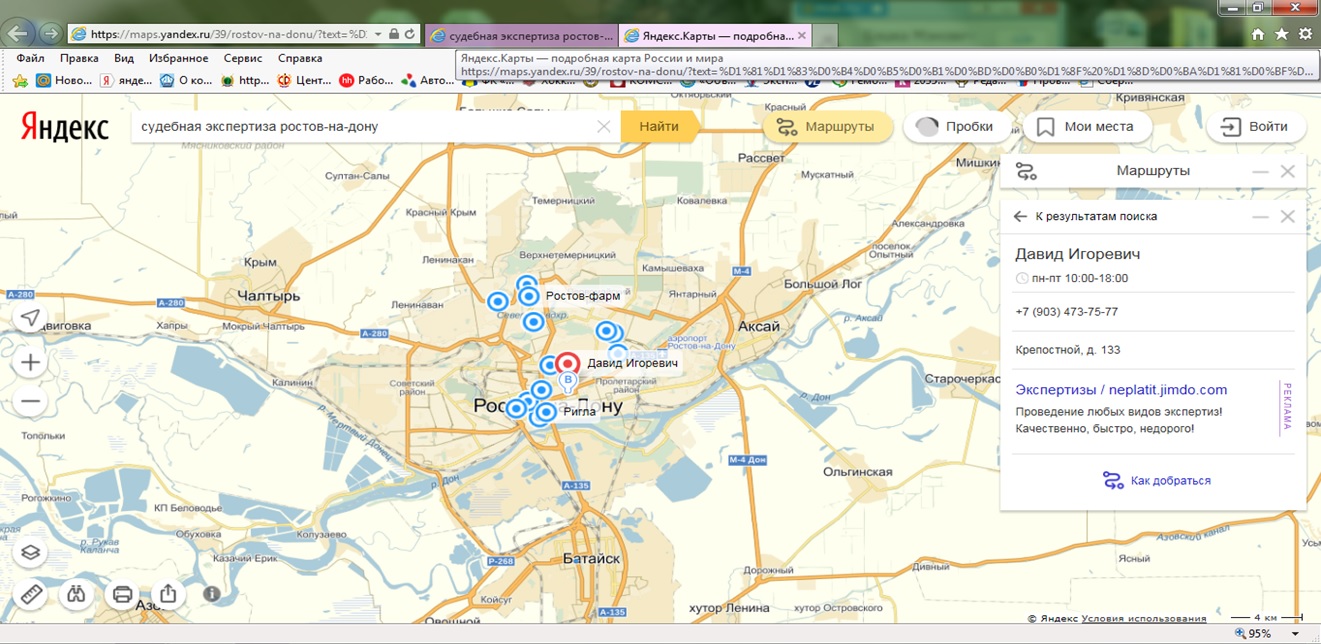Click the Как добраться directions link
This screenshot has width=1321, height=644.
(x=1157, y=481)
